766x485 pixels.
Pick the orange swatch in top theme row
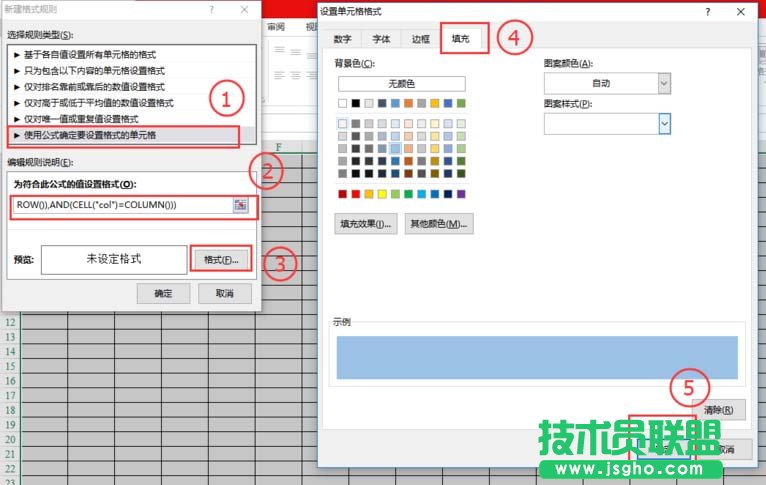408,103
